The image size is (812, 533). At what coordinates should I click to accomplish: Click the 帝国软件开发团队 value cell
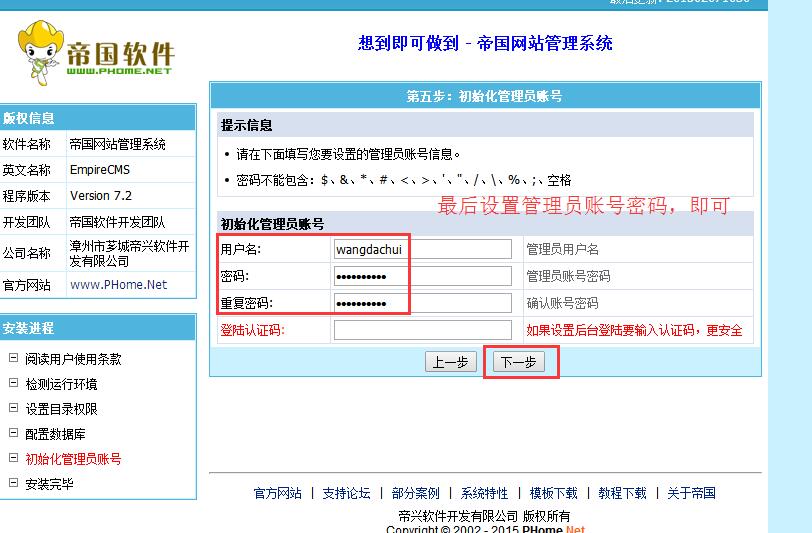(x=131, y=222)
